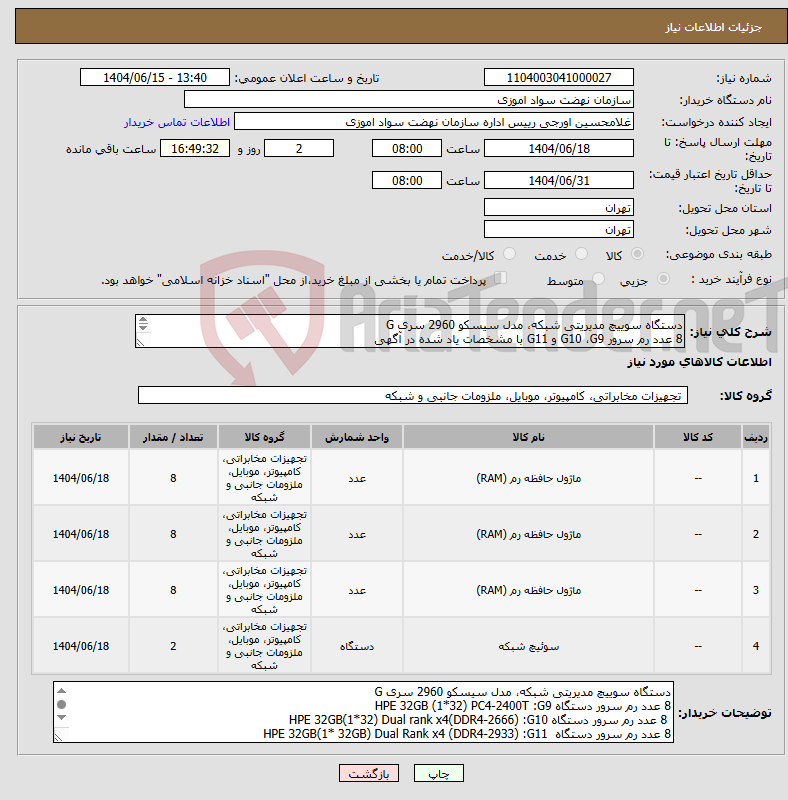Click the response deadline time 08:00 field
Image resolution: width=788 pixels, height=800 pixels.
407,148
